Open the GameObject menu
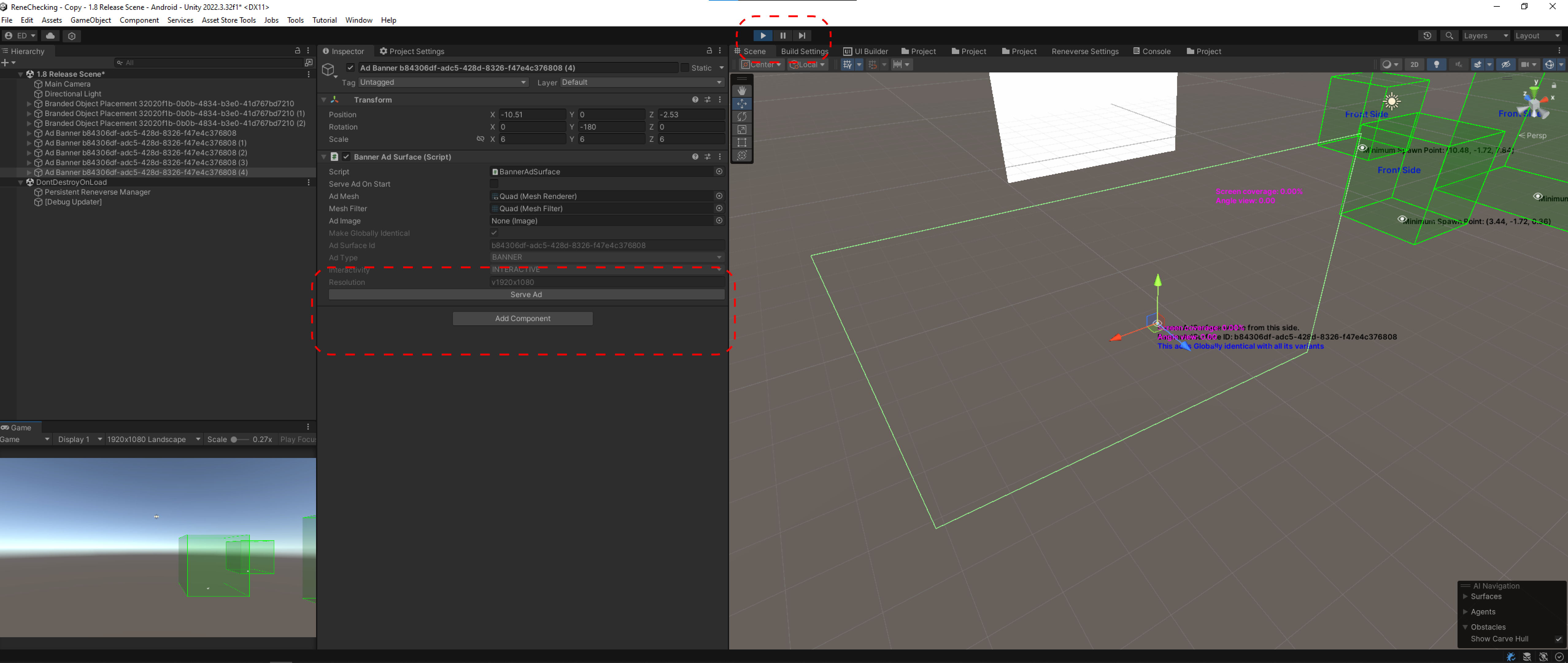The width and height of the screenshot is (1568, 663). pyautogui.click(x=91, y=20)
